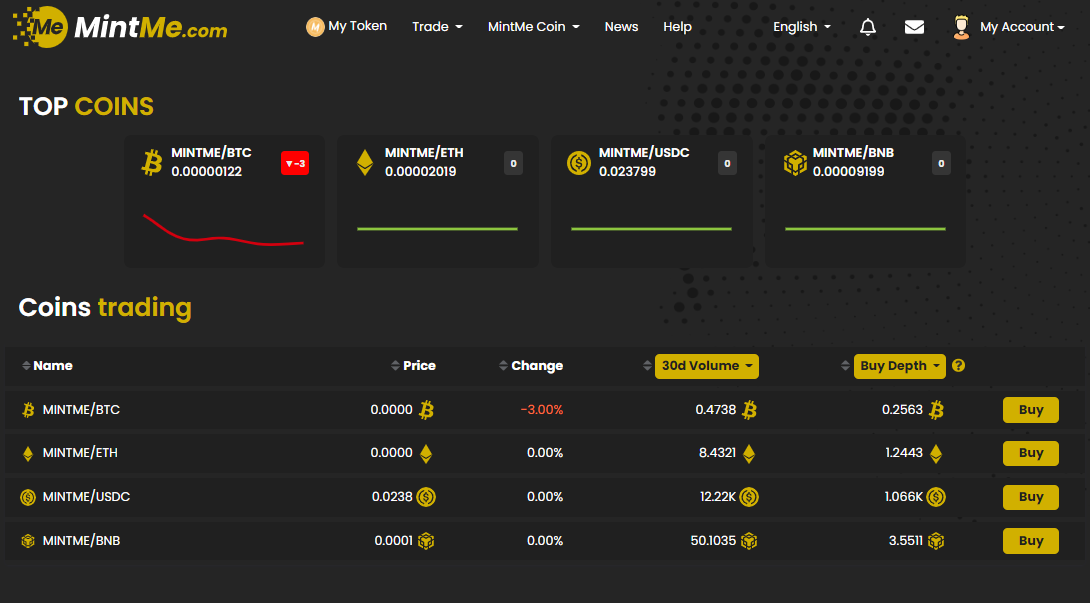Expand the 30d Volume dropdown
The height and width of the screenshot is (603, 1090).
[x=706, y=366]
